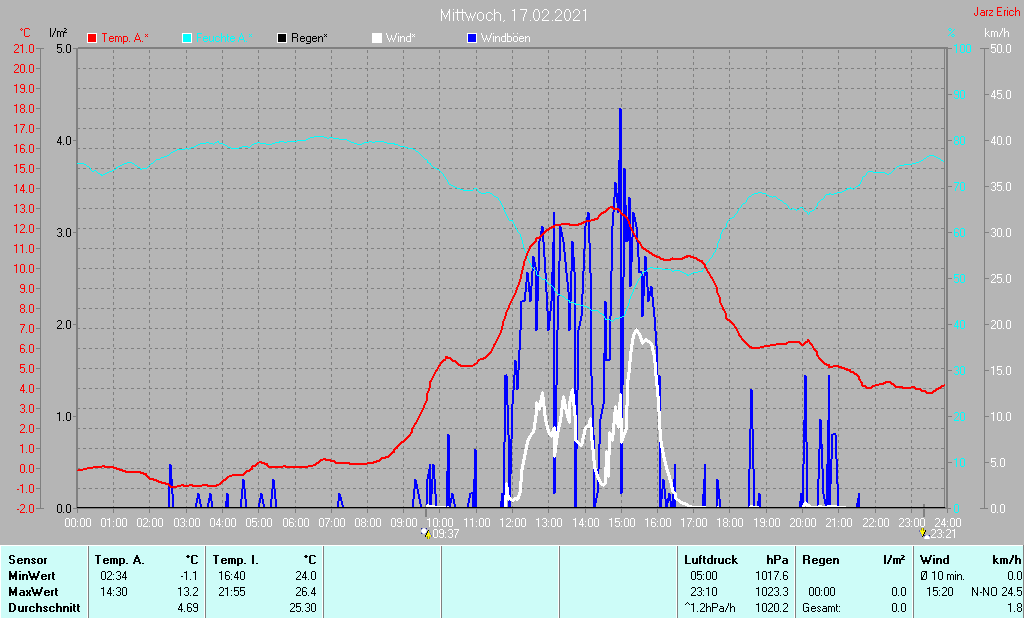Click the 'Luftdruck' table header

tap(711, 560)
